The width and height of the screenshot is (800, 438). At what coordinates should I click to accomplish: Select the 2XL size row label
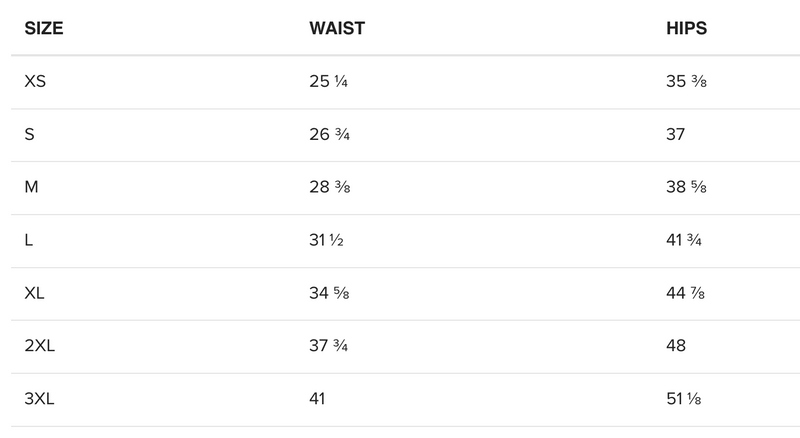(x=40, y=347)
